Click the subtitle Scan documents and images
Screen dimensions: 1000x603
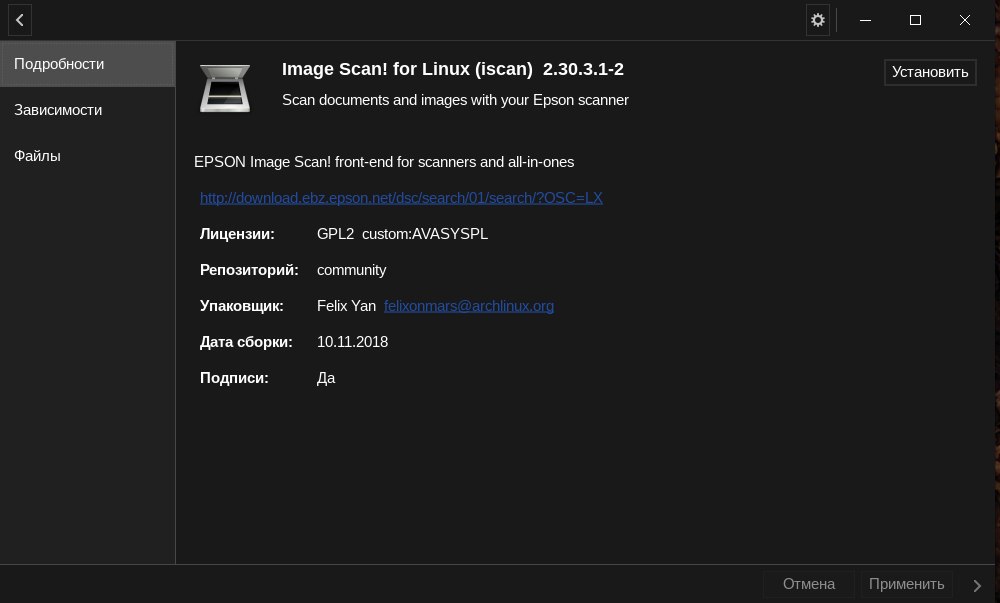tap(455, 100)
